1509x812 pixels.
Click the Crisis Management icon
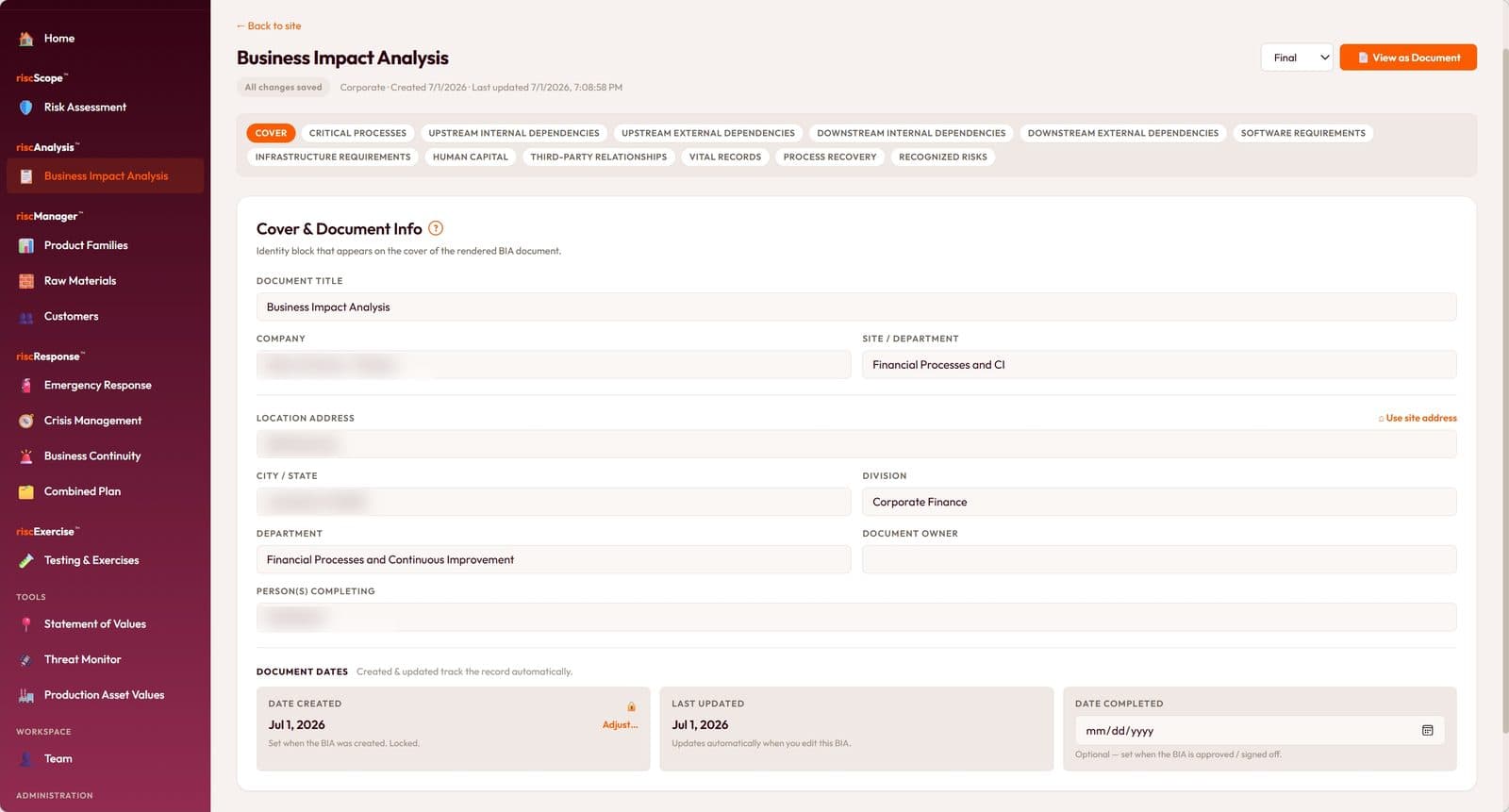click(26, 421)
